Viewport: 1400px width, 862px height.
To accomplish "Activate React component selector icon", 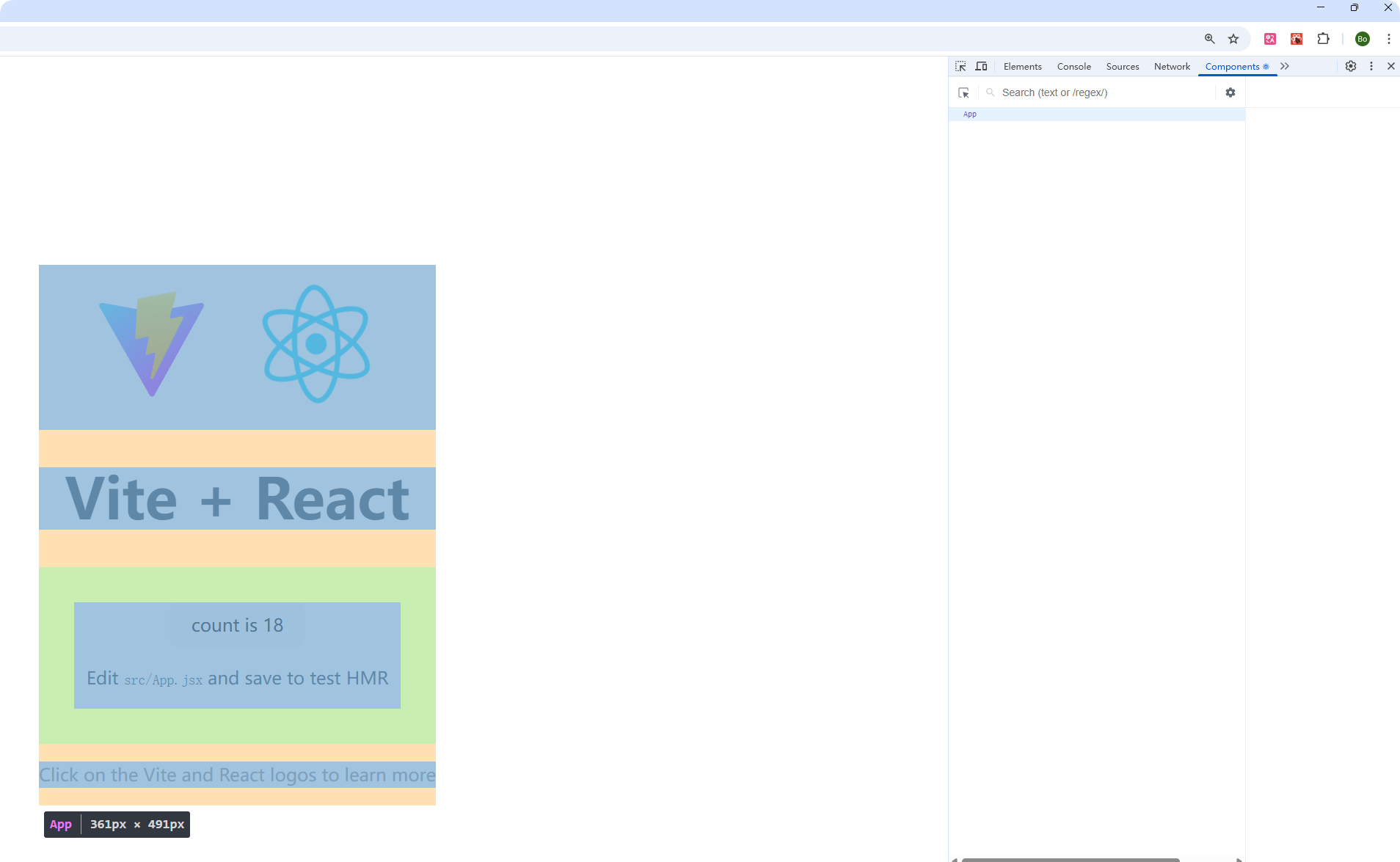I will pos(963,92).
